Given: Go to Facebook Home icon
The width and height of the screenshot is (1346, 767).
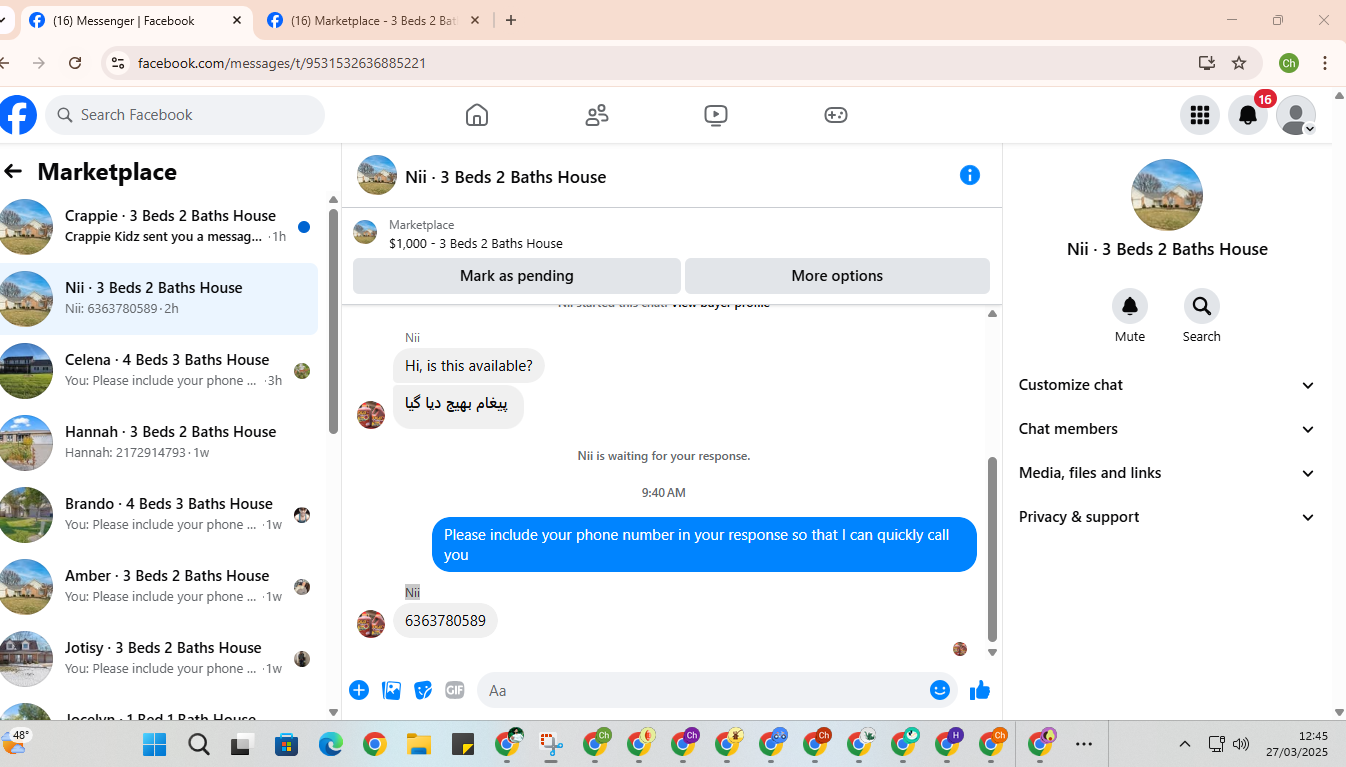Looking at the screenshot, I should pos(477,115).
